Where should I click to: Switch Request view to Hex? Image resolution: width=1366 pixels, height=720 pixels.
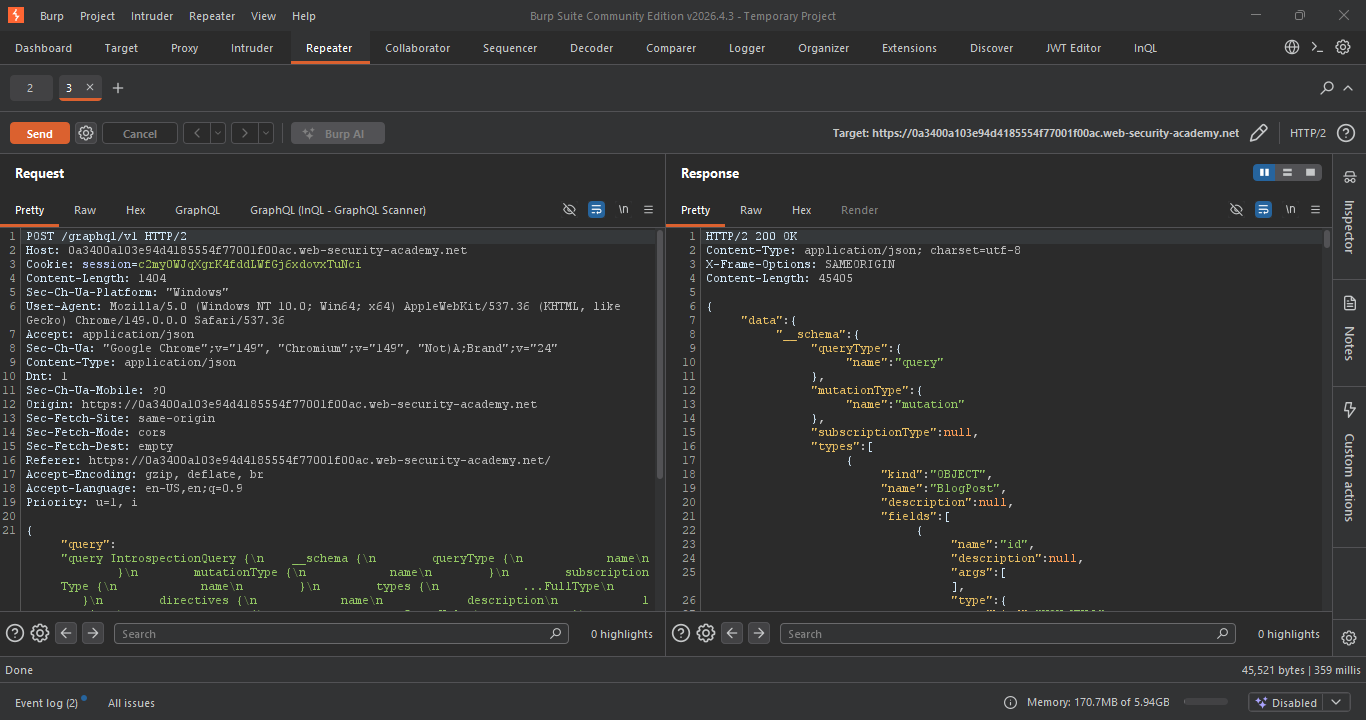pyautogui.click(x=136, y=210)
